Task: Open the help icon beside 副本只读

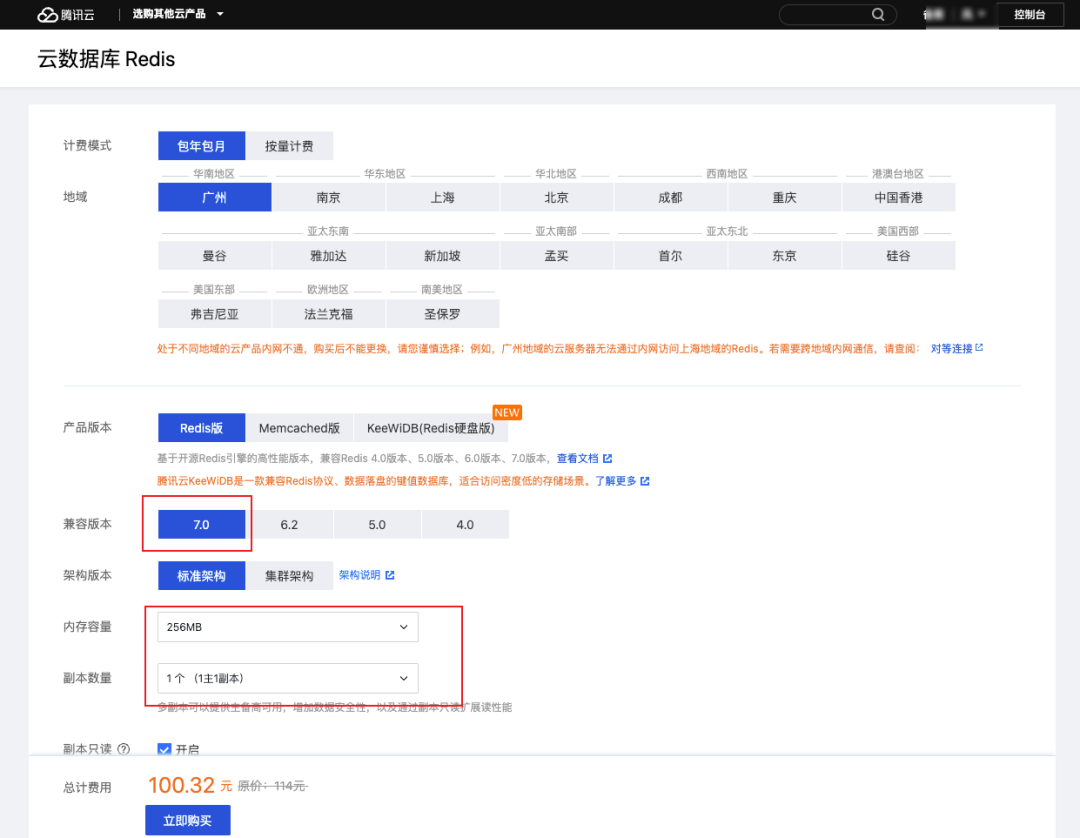Action: pos(124,748)
